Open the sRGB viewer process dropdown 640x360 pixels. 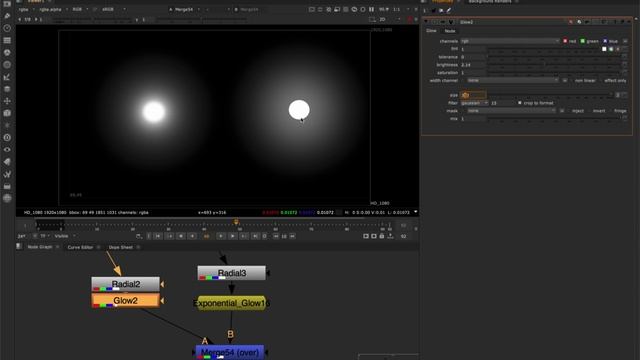point(113,9)
